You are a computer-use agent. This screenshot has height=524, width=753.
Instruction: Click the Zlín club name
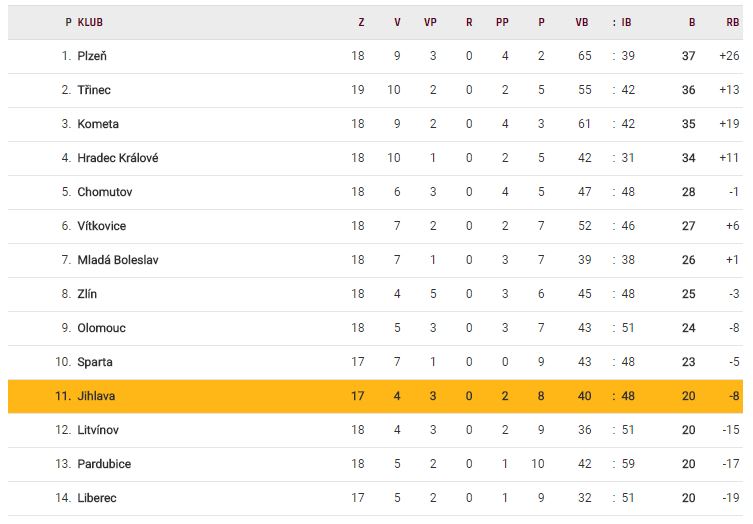pos(87,294)
